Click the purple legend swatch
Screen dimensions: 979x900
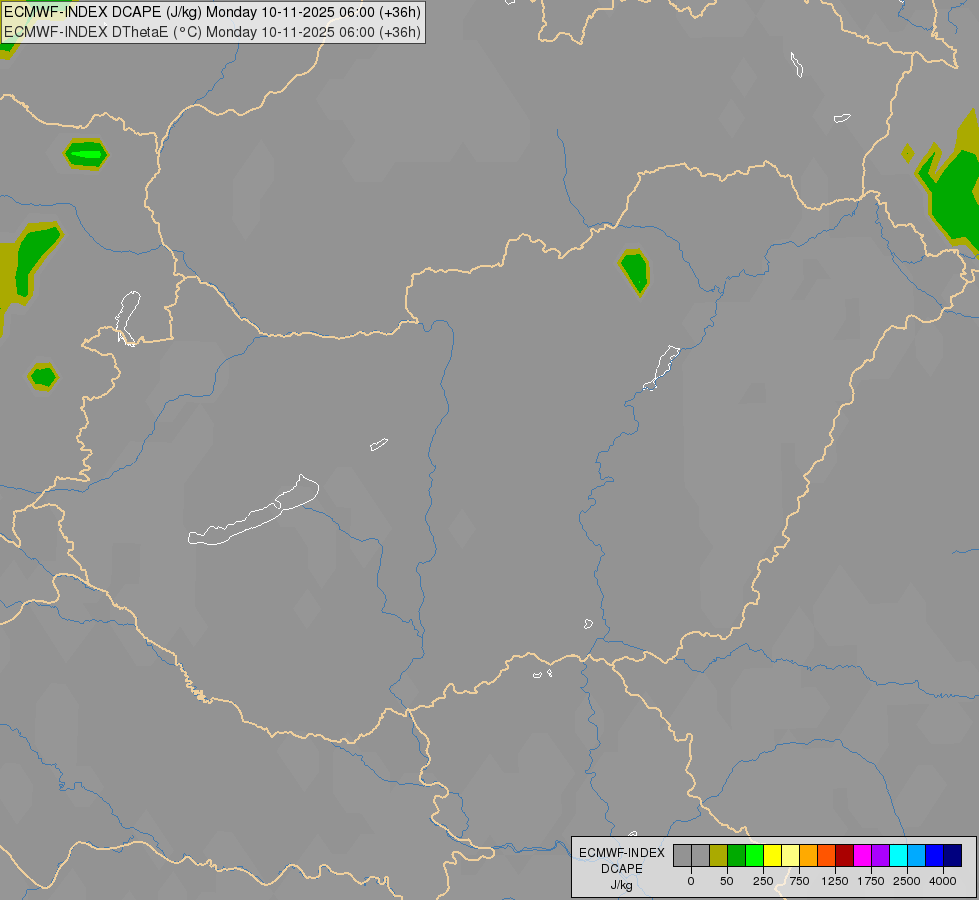click(881, 856)
